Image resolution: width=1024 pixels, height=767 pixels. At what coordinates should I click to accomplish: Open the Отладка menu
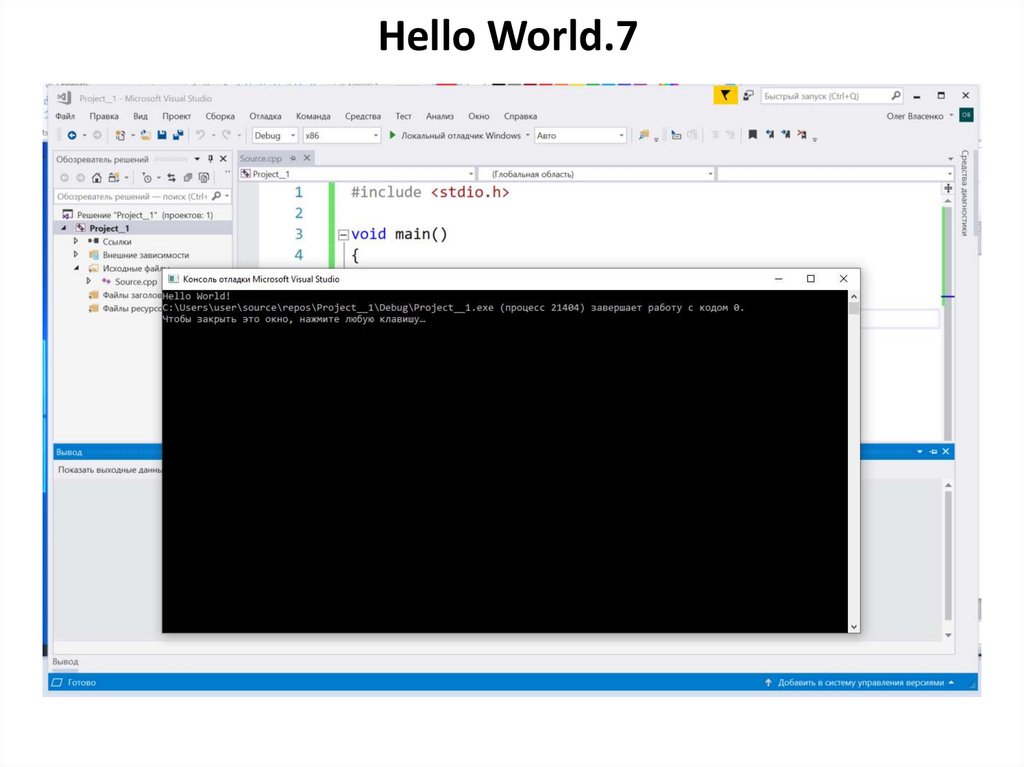[x=265, y=116]
